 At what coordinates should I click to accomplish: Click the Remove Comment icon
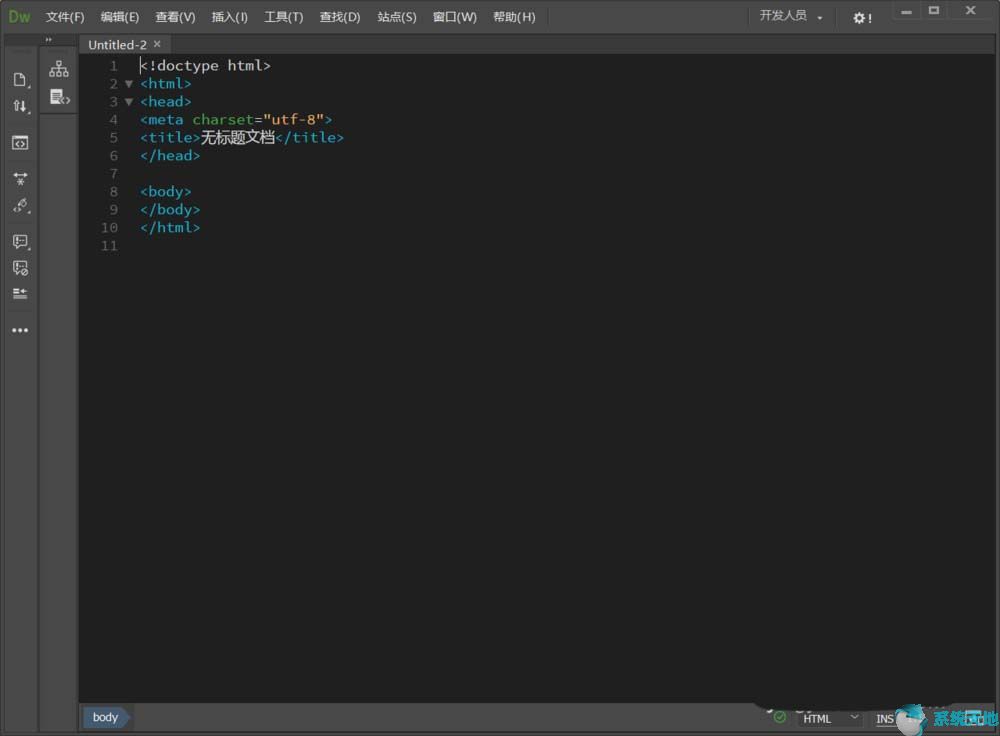pyautogui.click(x=19, y=268)
